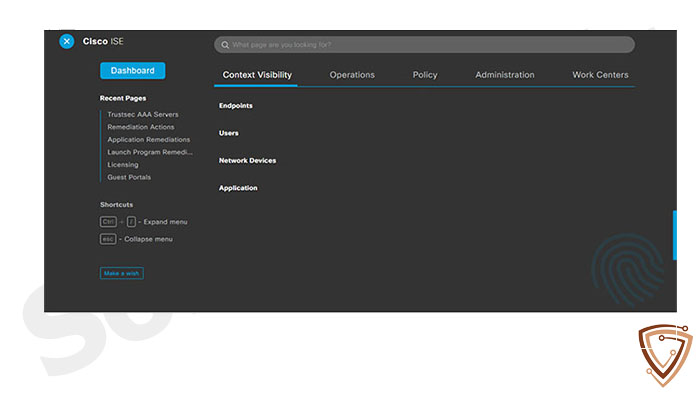The height and width of the screenshot is (394, 700).
Task: Focus the 'What page are you looking for?' search field
Action: coord(424,45)
